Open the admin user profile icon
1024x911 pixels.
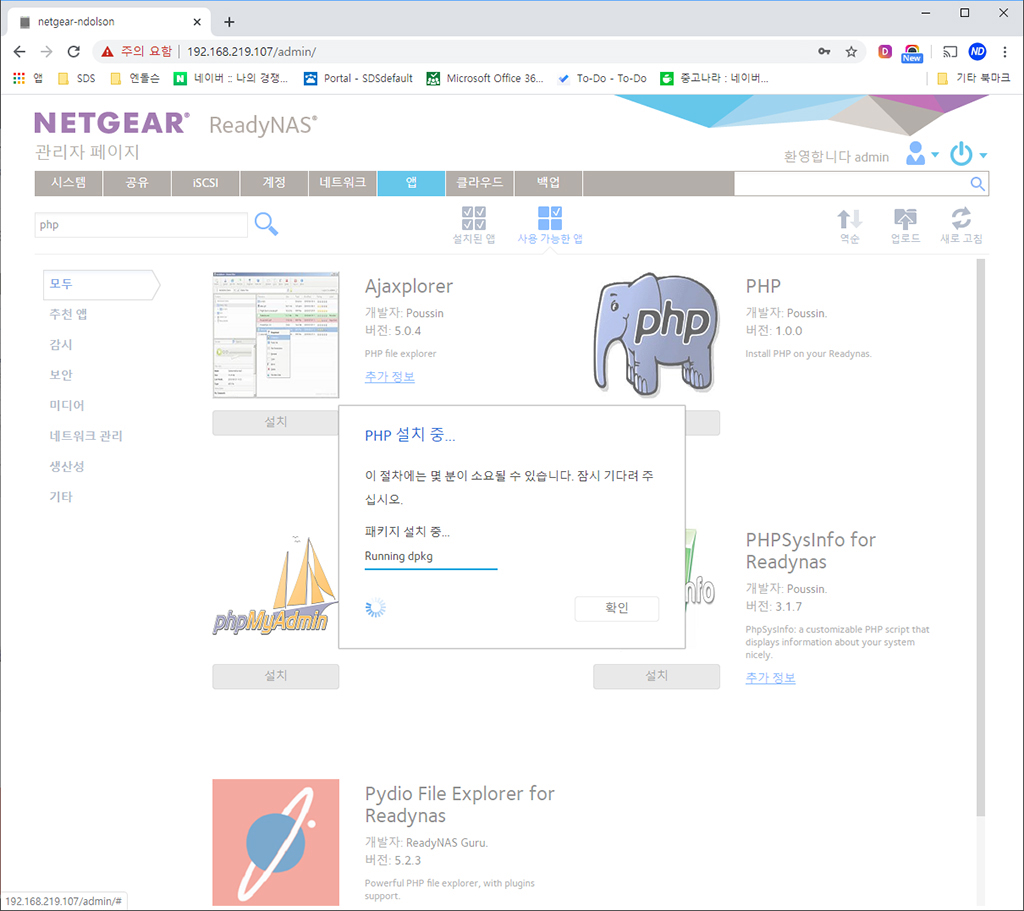916,153
